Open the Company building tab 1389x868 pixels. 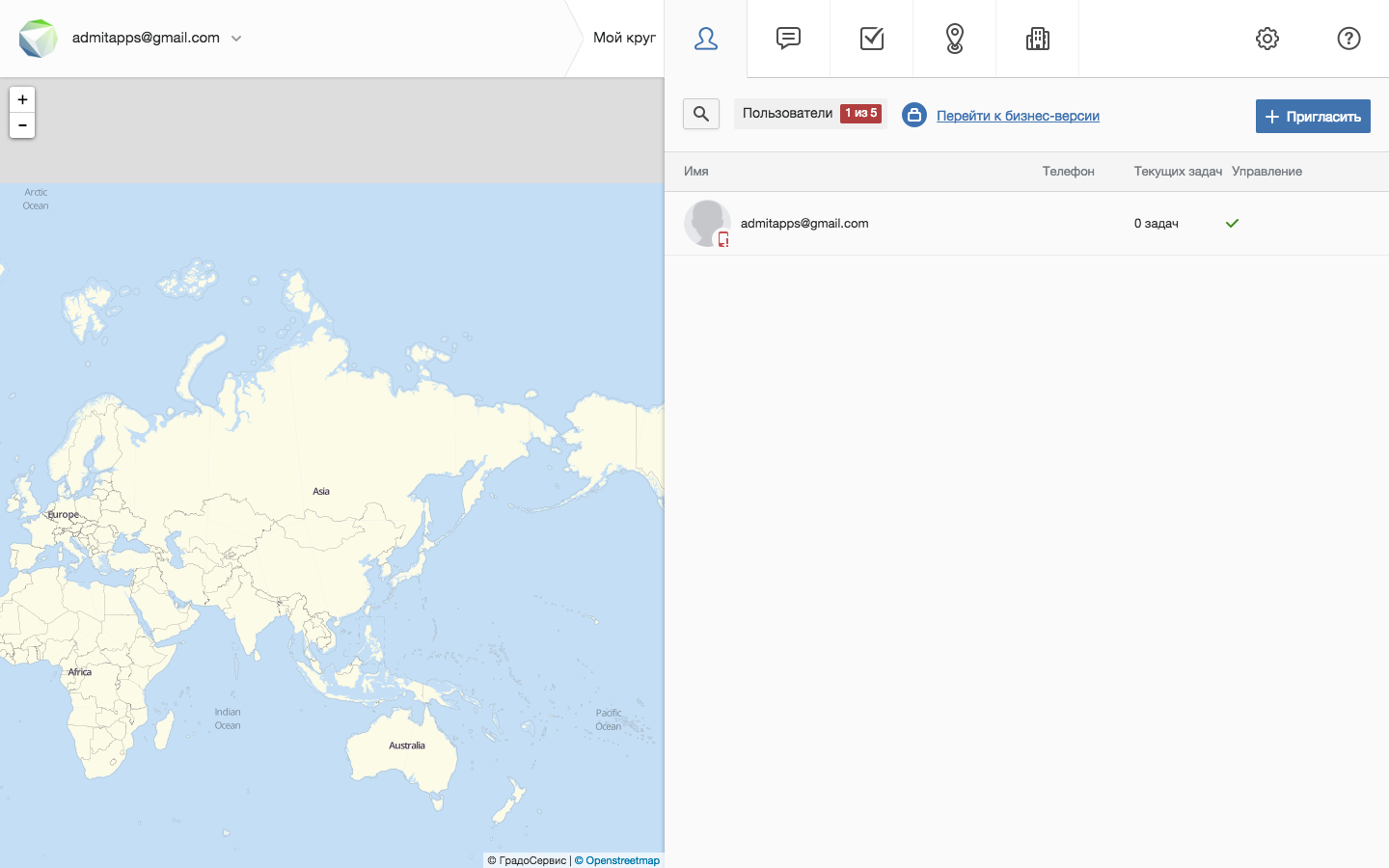pos(1038,39)
